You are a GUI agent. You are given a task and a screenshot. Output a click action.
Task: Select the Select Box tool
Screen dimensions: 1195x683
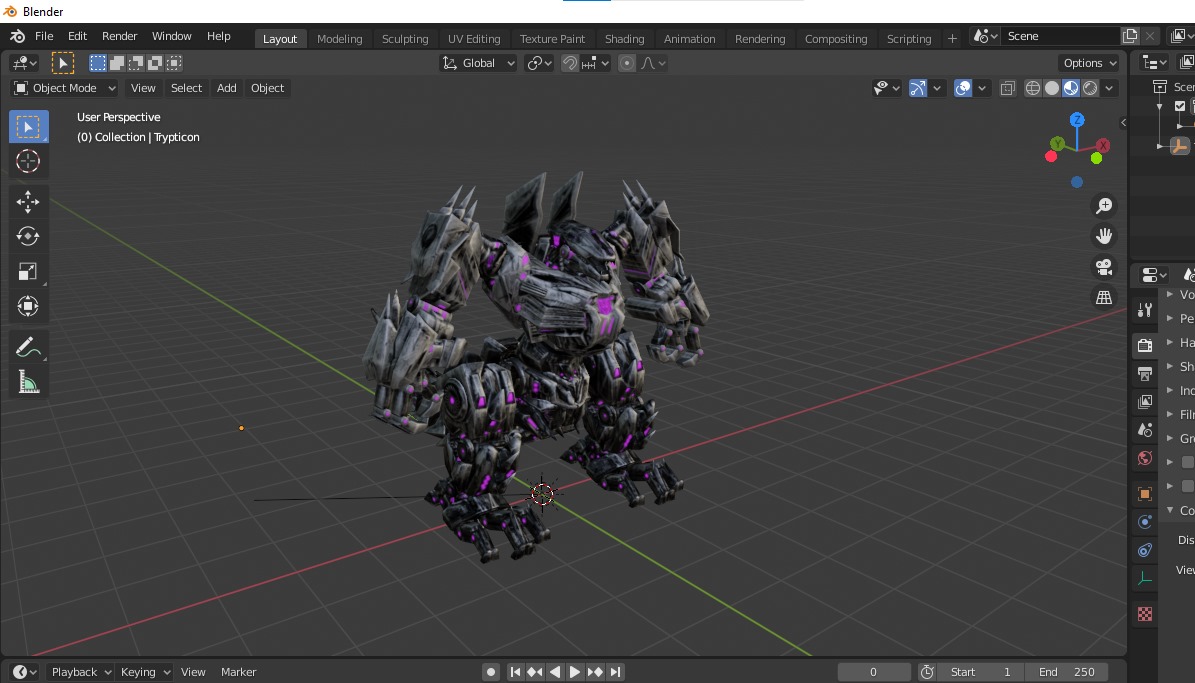point(28,127)
